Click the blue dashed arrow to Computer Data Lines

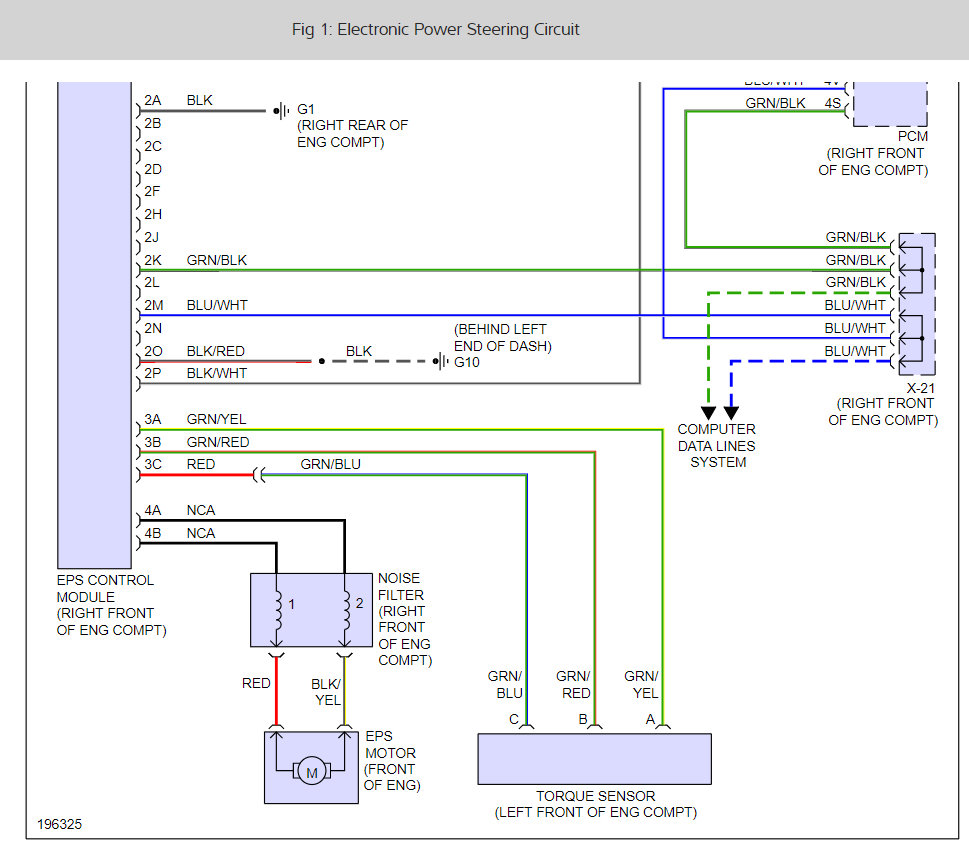731,412
